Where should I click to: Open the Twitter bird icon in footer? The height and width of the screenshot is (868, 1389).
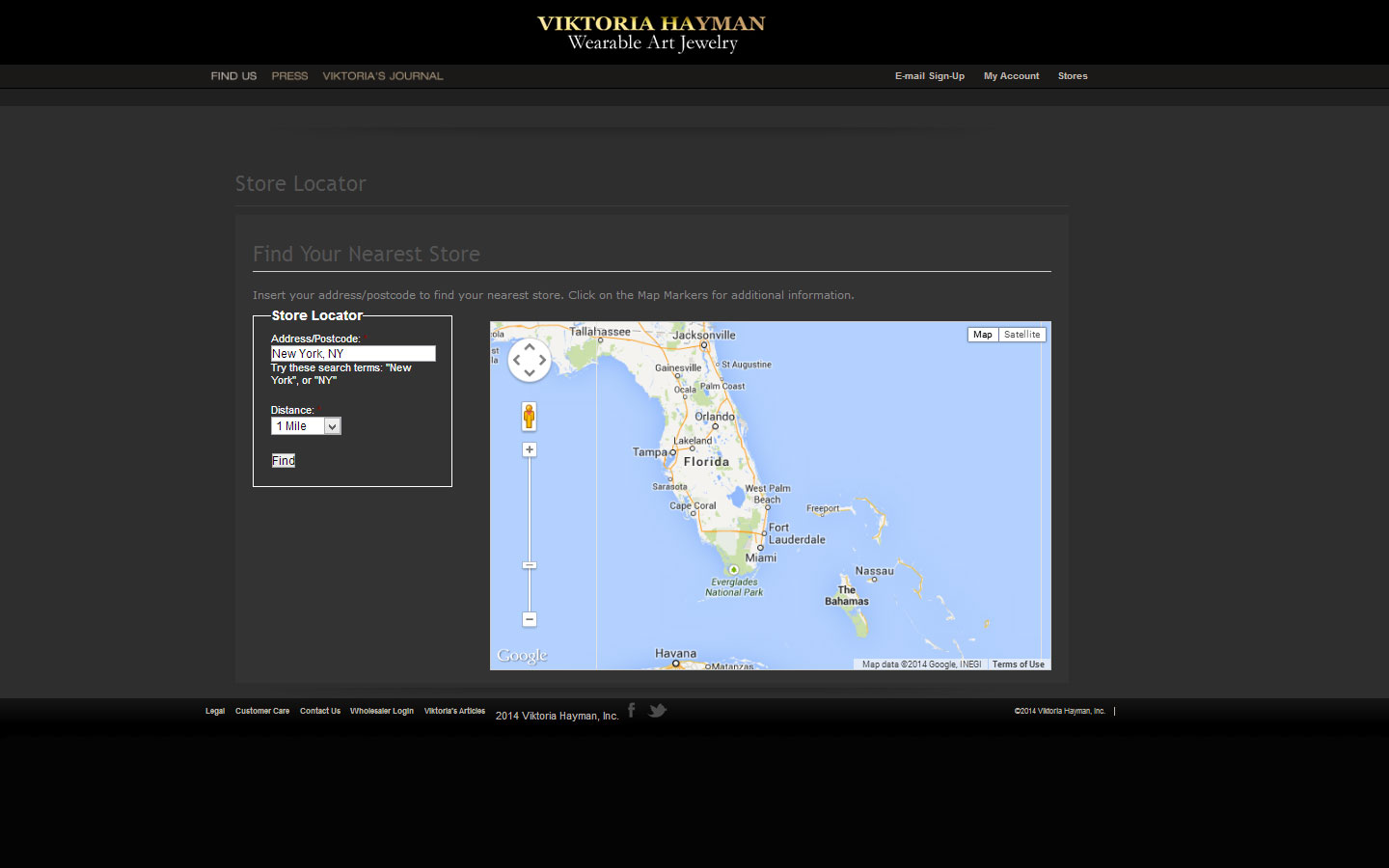pos(658,710)
